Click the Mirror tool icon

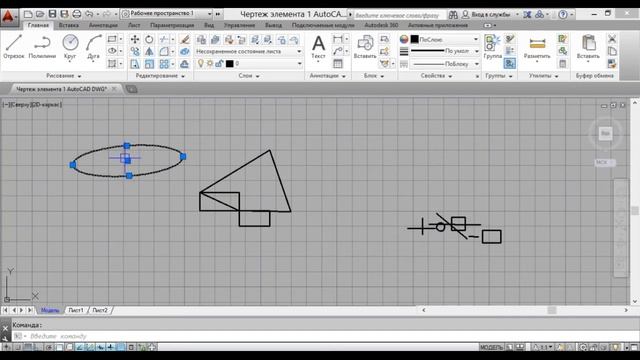[149, 51]
